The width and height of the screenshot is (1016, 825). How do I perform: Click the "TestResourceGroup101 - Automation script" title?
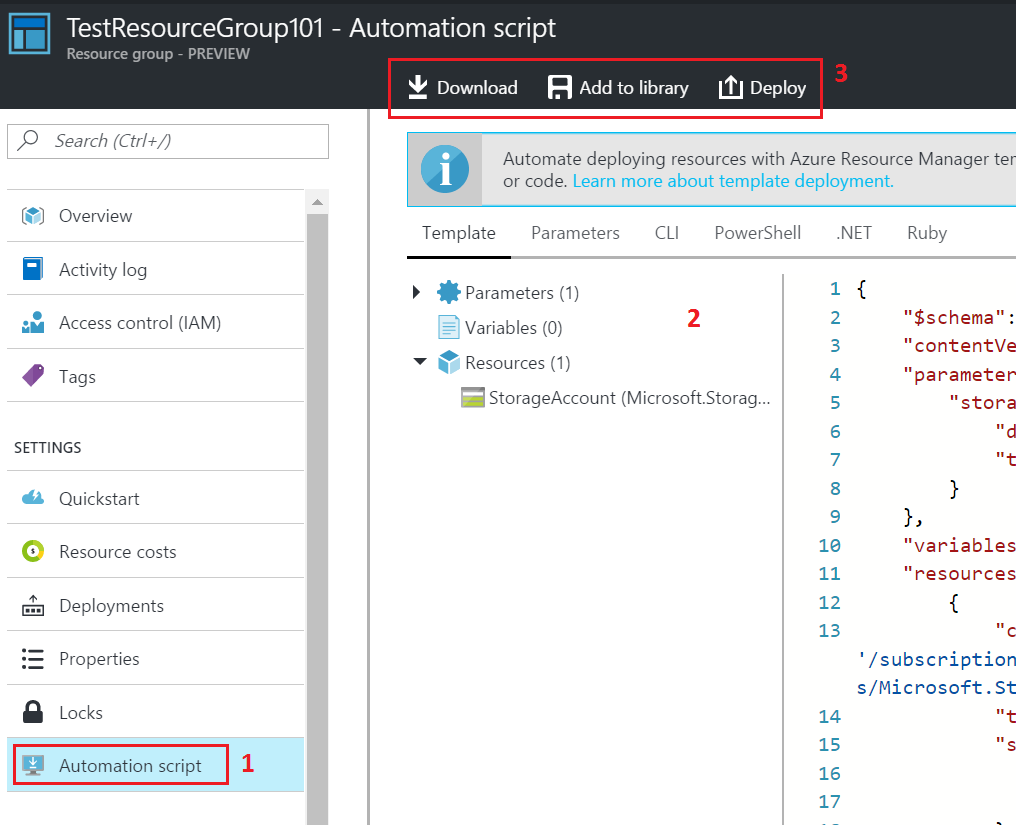(311, 28)
